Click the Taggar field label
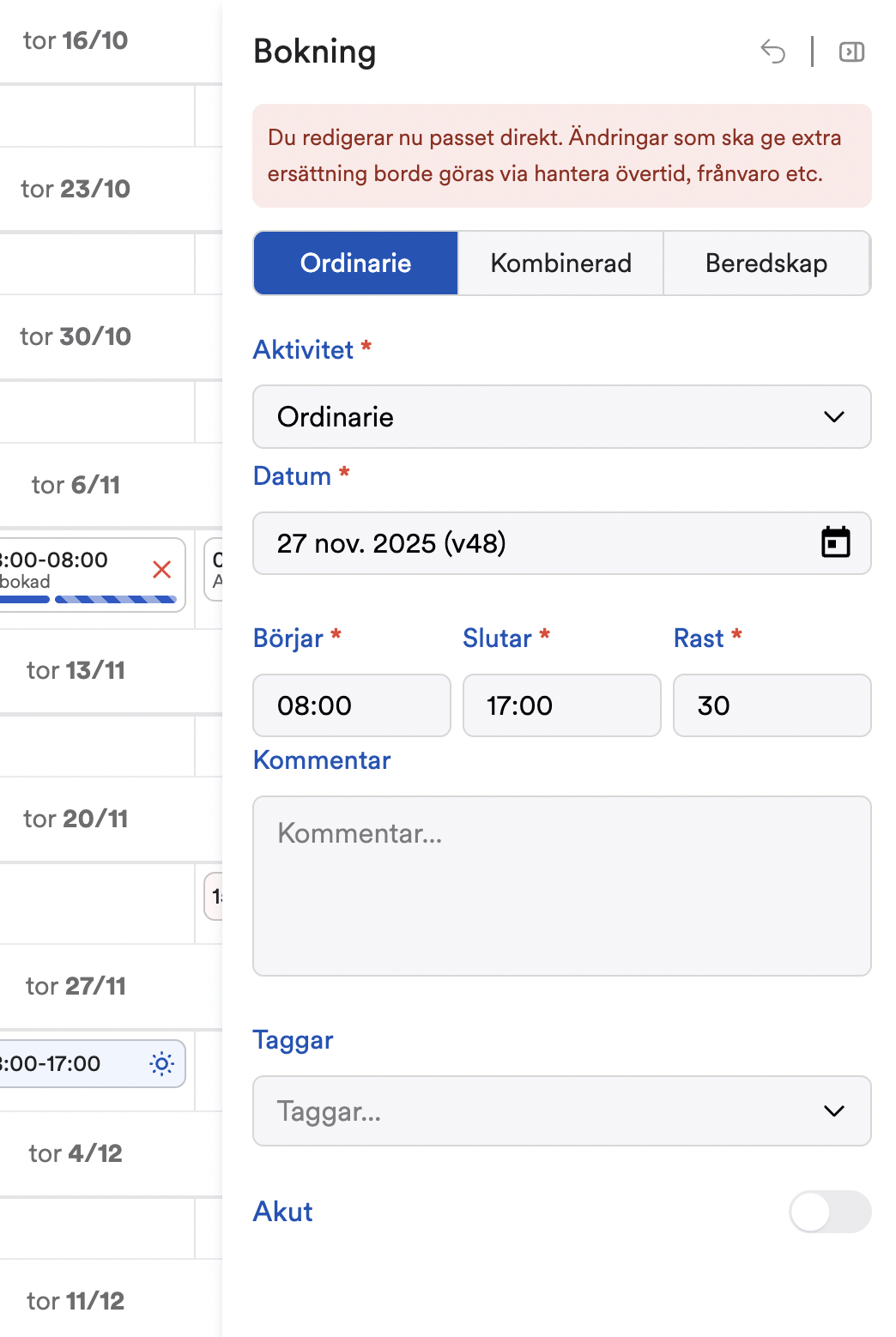This screenshot has height=1337, width=896. 294,1040
